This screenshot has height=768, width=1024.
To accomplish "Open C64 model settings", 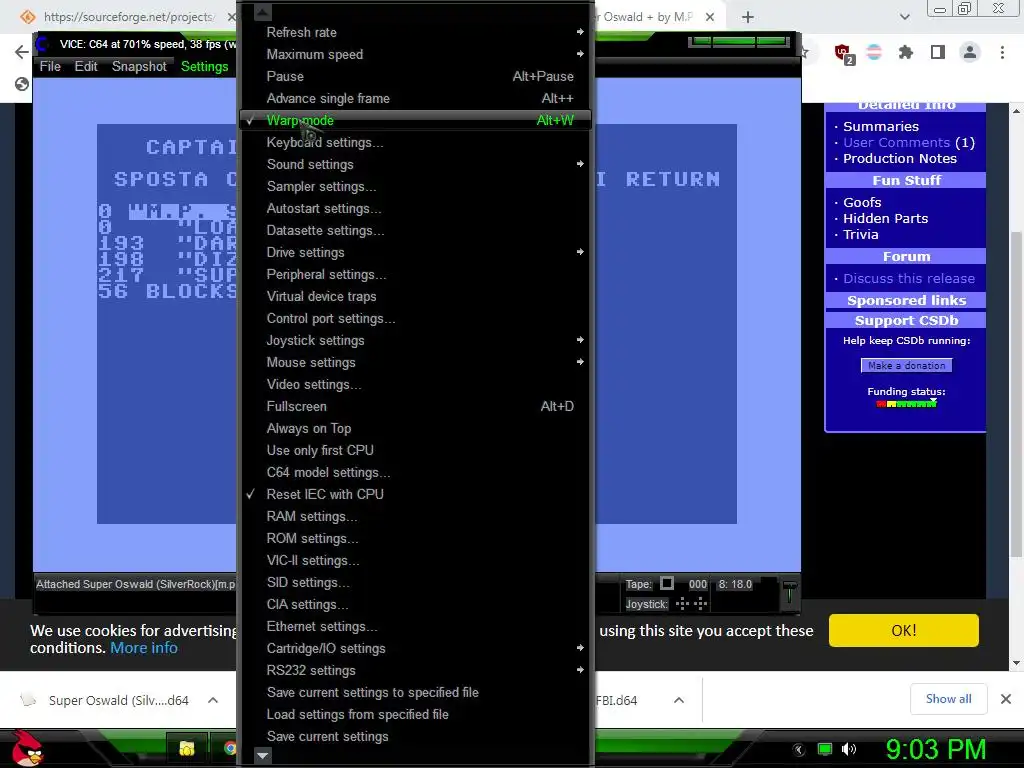I will coord(415,472).
